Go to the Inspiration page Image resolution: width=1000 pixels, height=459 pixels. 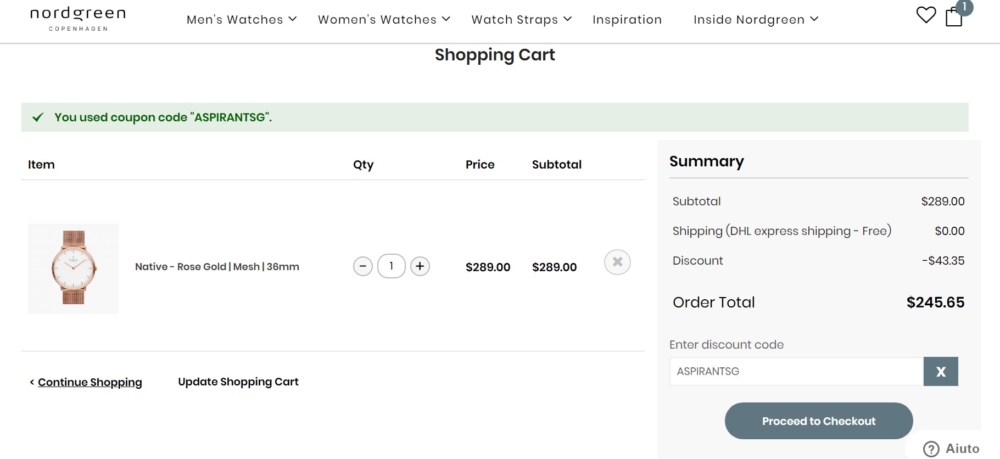627,19
